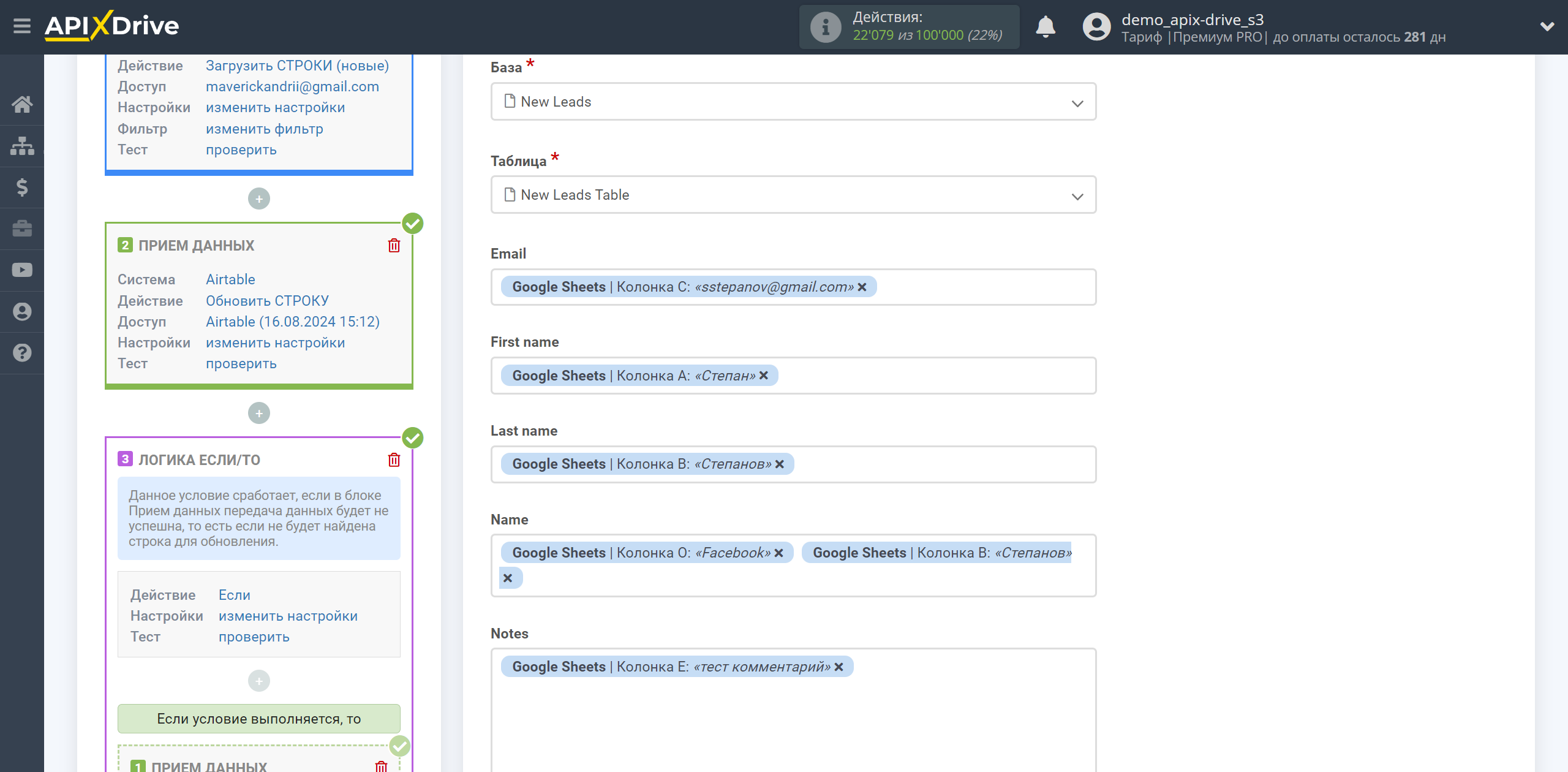The width and height of the screenshot is (1568, 772).
Task: Click the plus button between blocks 1 and 2
Action: point(259,198)
